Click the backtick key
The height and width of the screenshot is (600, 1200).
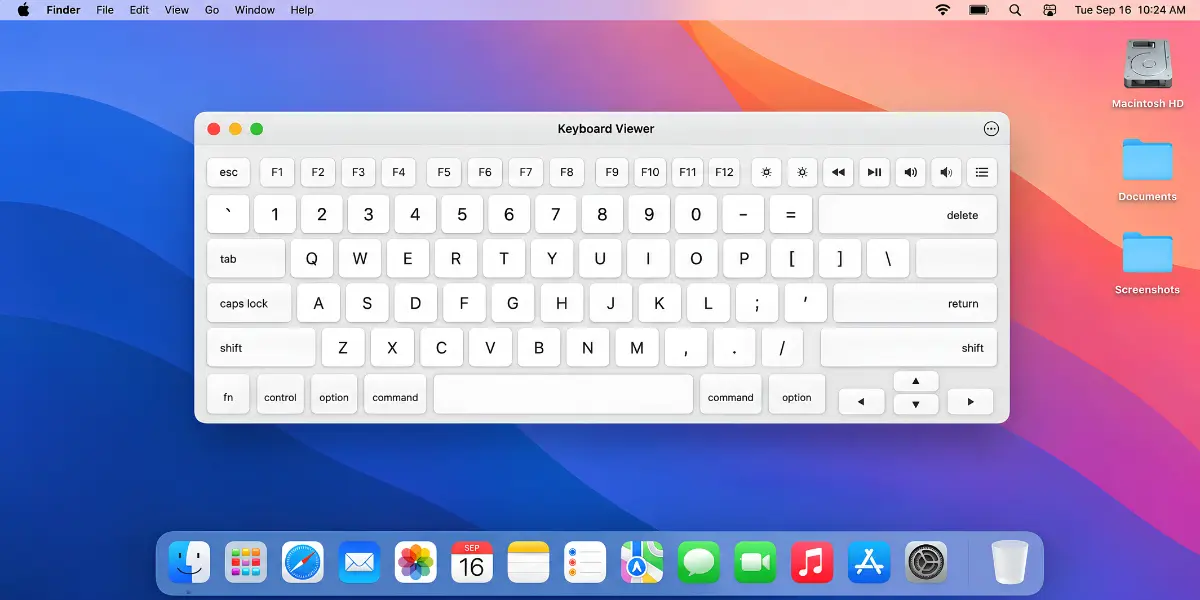(x=228, y=214)
